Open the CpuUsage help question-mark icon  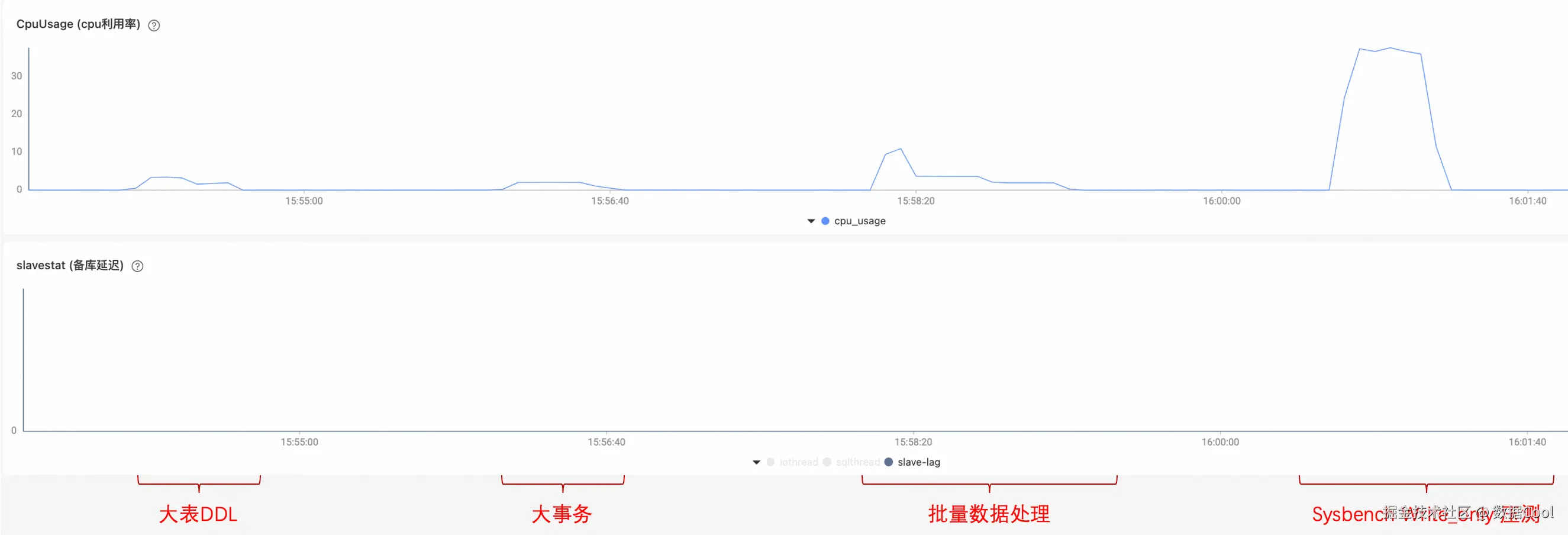[x=154, y=25]
